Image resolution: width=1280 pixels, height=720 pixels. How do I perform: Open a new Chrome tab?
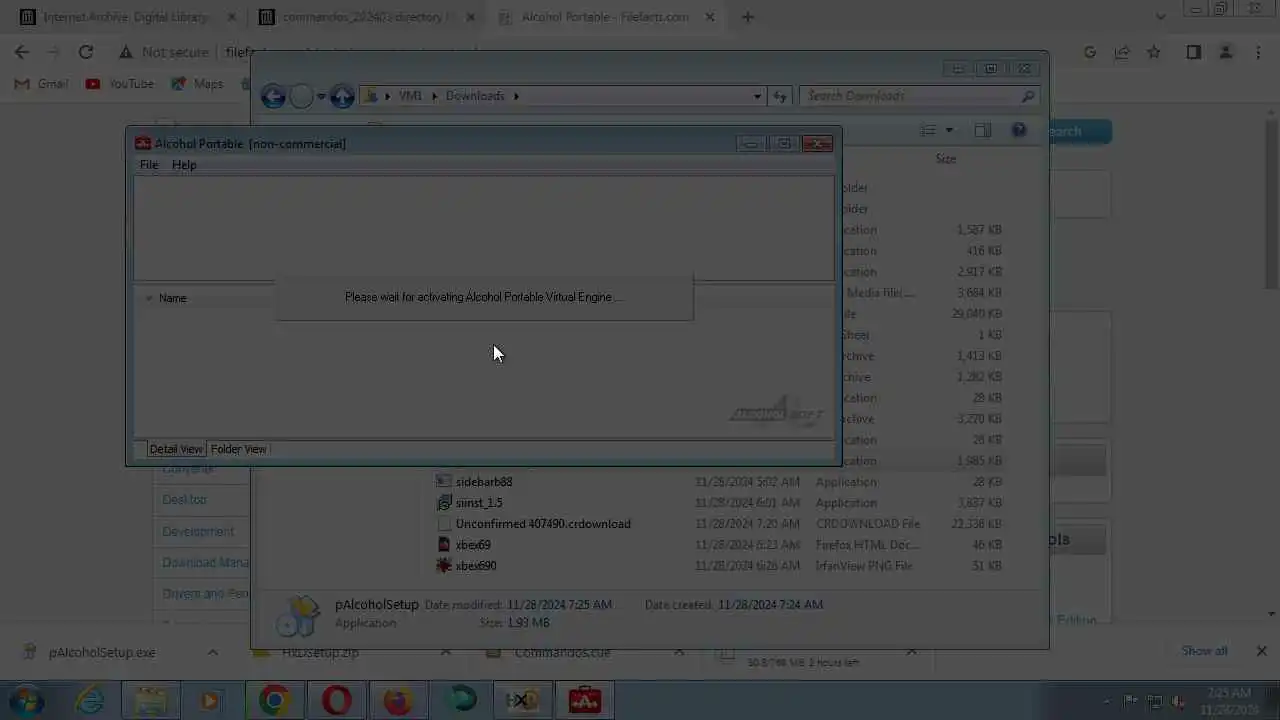[748, 17]
